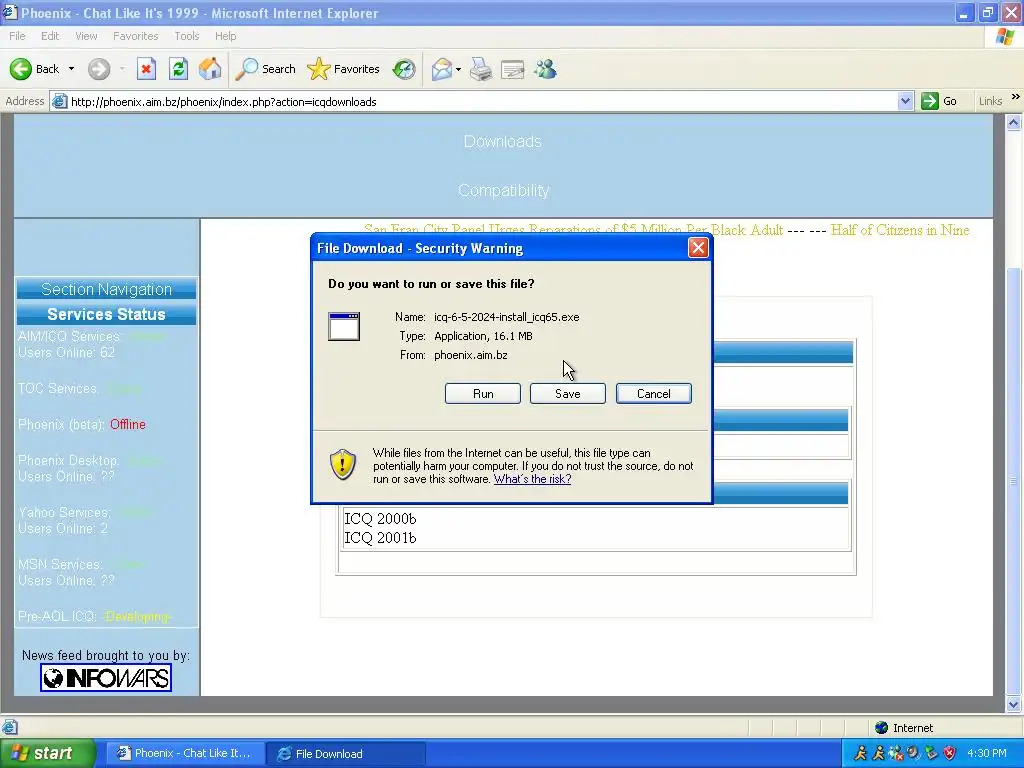Viewport: 1024px width, 768px height.
Task: Open the Tools menu
Action: 187,36
